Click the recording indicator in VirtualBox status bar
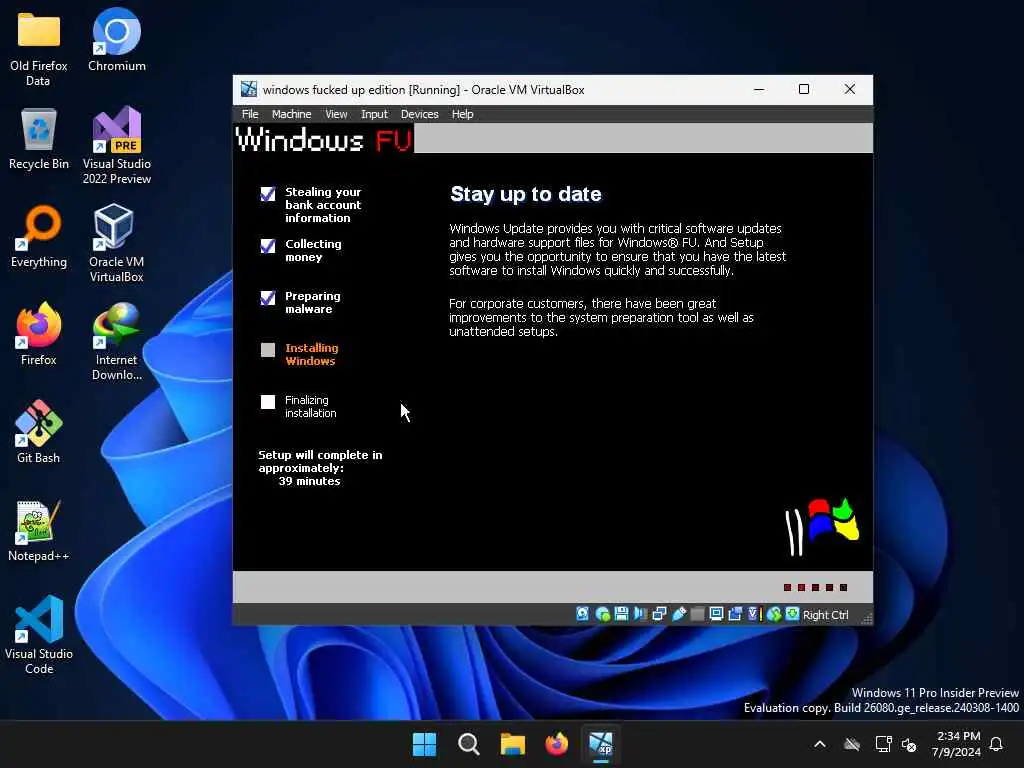The width and height of the screenshot is (1024, 768). 735,614
